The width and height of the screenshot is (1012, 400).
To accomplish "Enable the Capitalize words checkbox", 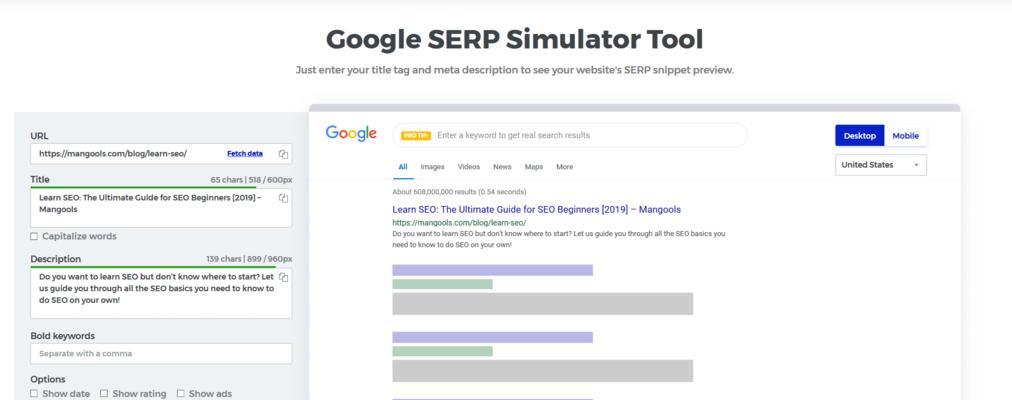I will [34, 237].
